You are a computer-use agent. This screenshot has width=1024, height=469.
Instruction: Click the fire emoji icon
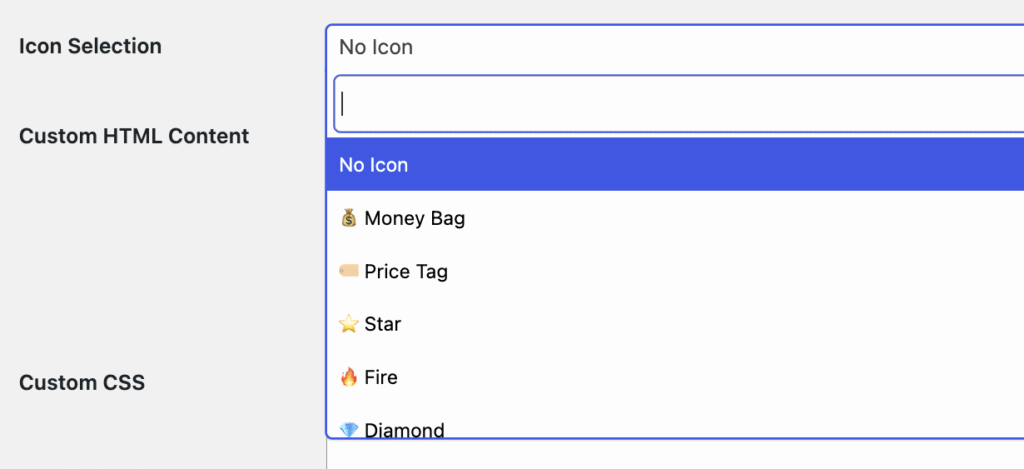(x=349, y=377)
